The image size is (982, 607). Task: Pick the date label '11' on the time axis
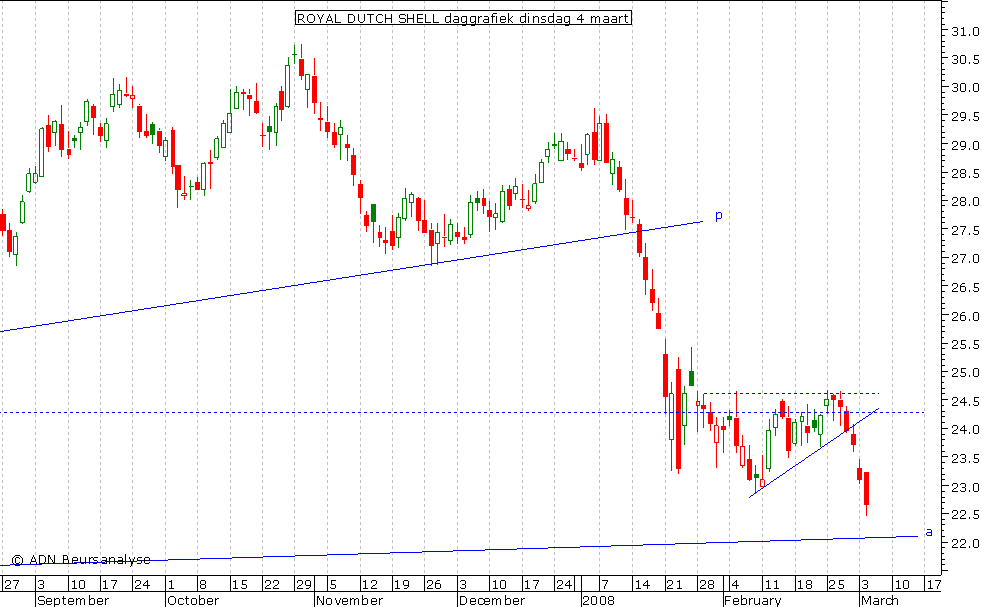pos(772,584)
